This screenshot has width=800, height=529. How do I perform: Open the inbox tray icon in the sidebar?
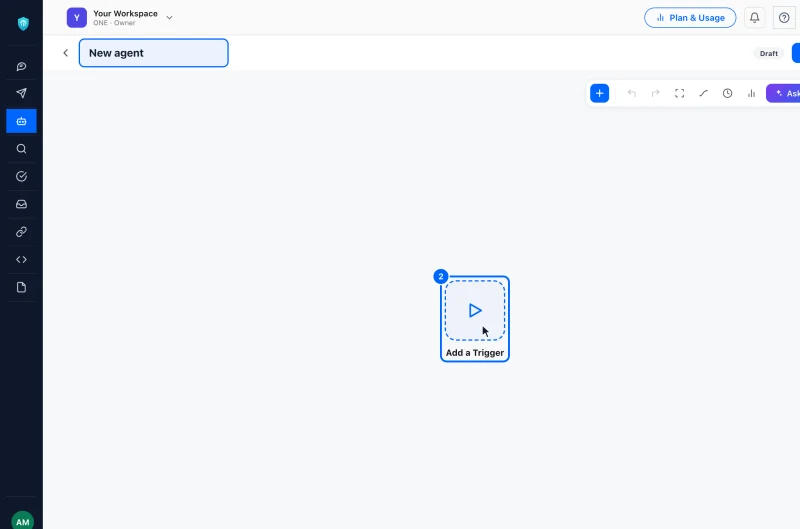click(21, 204)
